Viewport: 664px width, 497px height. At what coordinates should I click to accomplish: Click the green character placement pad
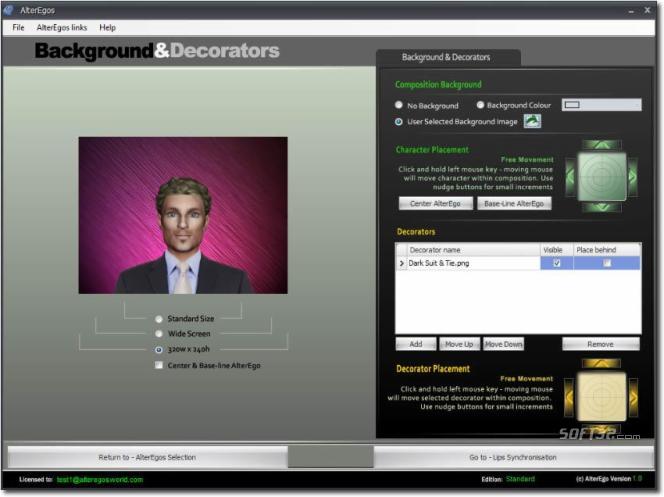601,176
